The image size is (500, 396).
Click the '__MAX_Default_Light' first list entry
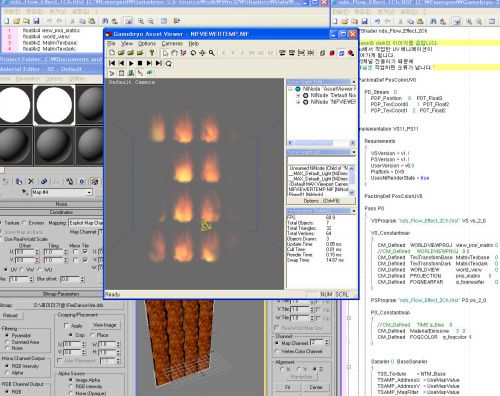click(x=319, y=173)
